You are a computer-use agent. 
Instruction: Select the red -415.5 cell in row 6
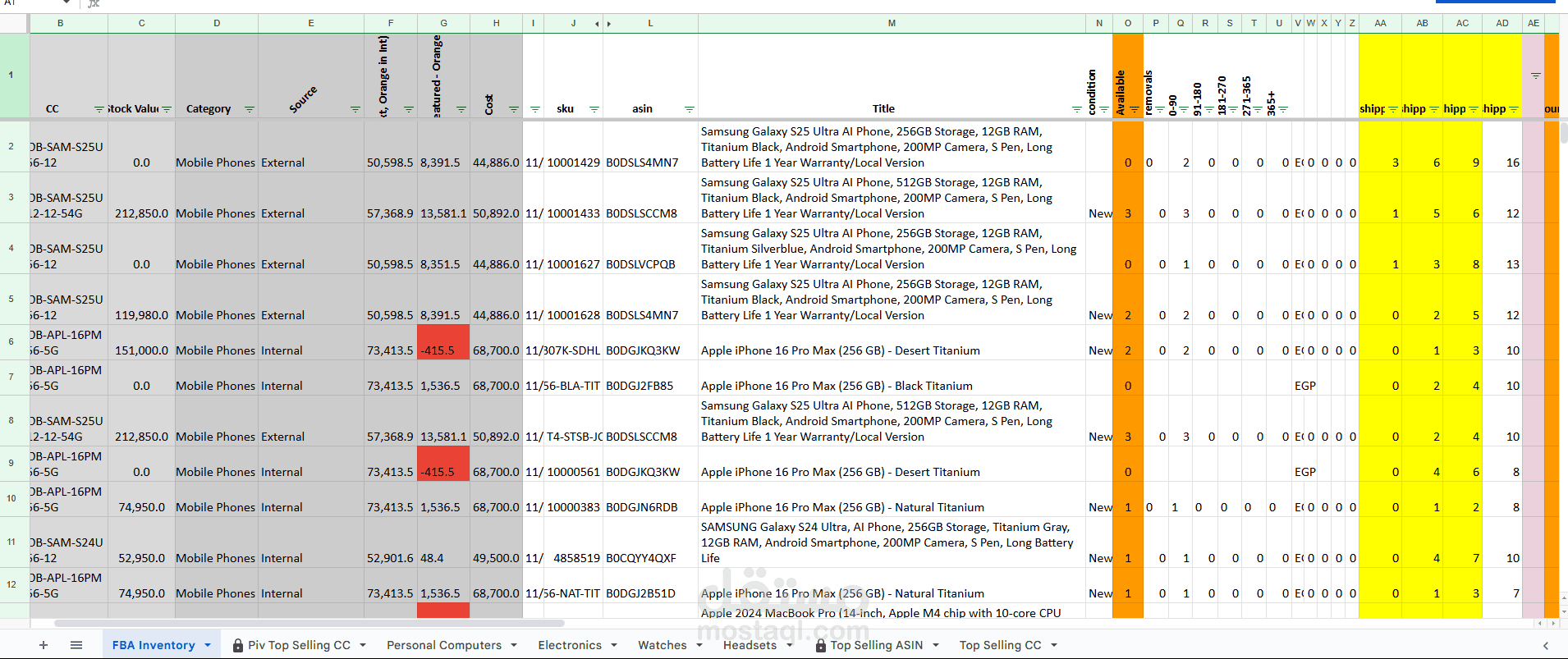(x=443, y=342)
